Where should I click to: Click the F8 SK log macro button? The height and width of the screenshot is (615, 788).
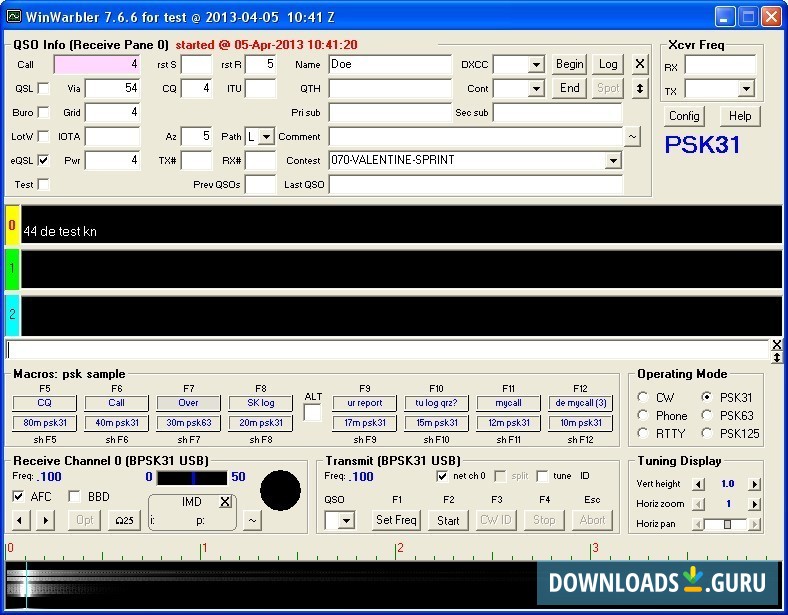click(260, 403)
